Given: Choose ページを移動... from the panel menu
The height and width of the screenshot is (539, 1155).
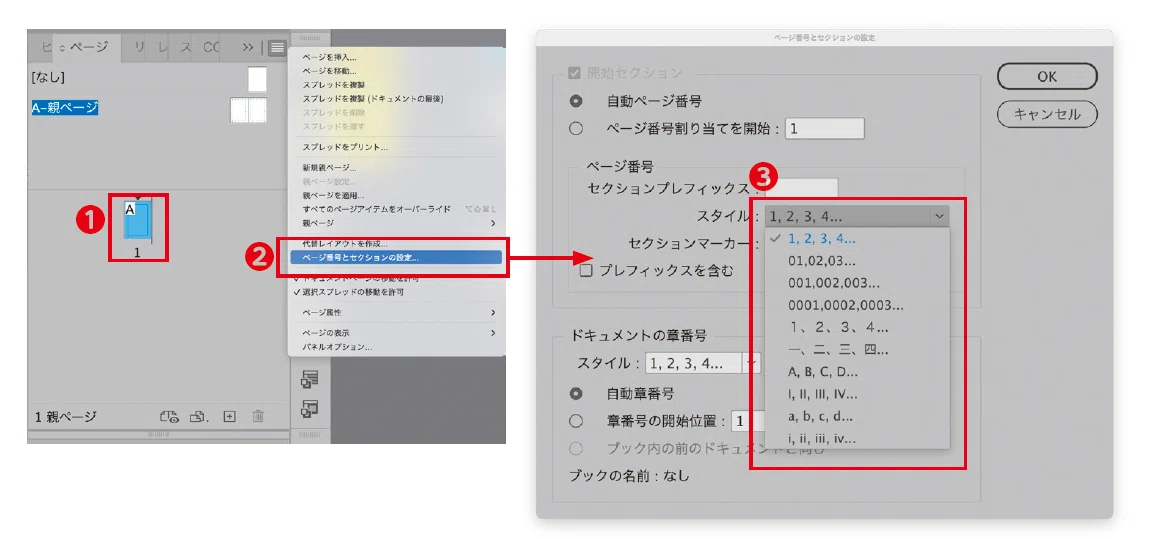Looking at the screenshot, I should click(329, 71).
